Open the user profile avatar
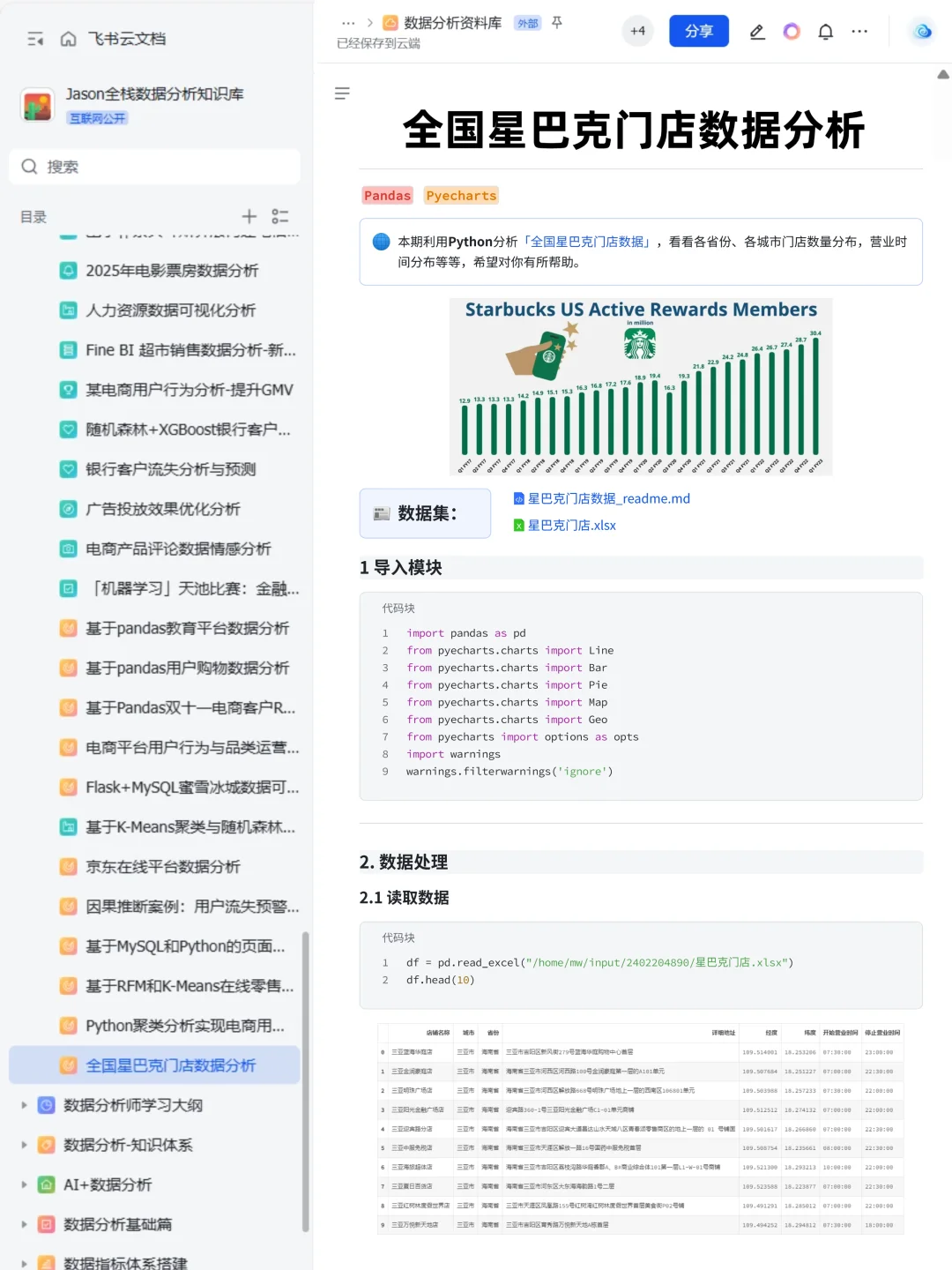This screenshot has width=952, height=1270. coord(923,31)
